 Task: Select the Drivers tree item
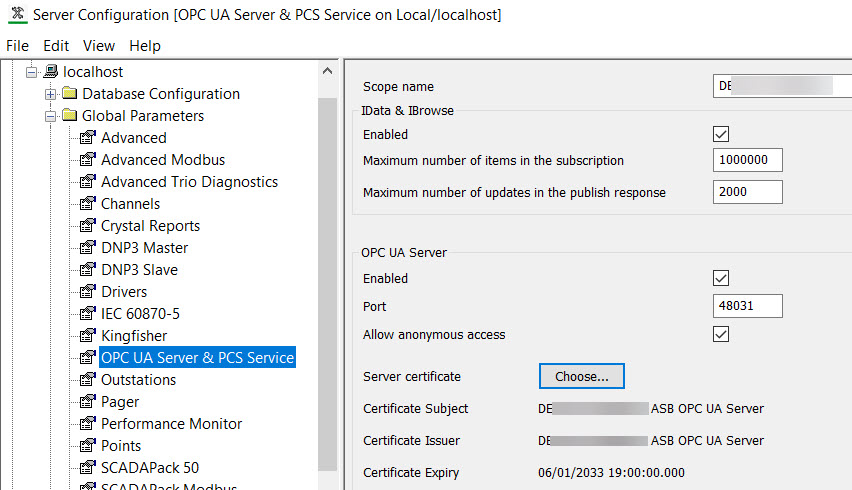coord(124,292)
